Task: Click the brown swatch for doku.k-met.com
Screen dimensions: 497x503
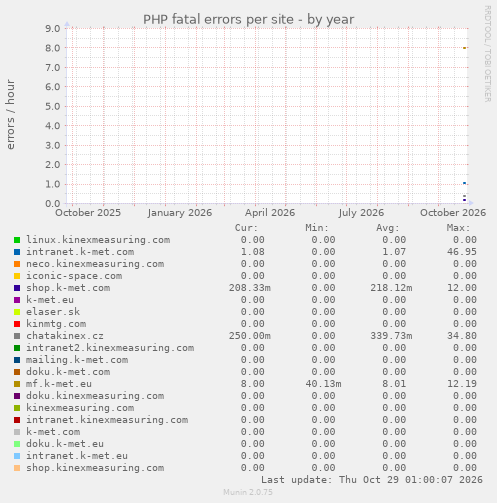Action: (x=17, y=372)
